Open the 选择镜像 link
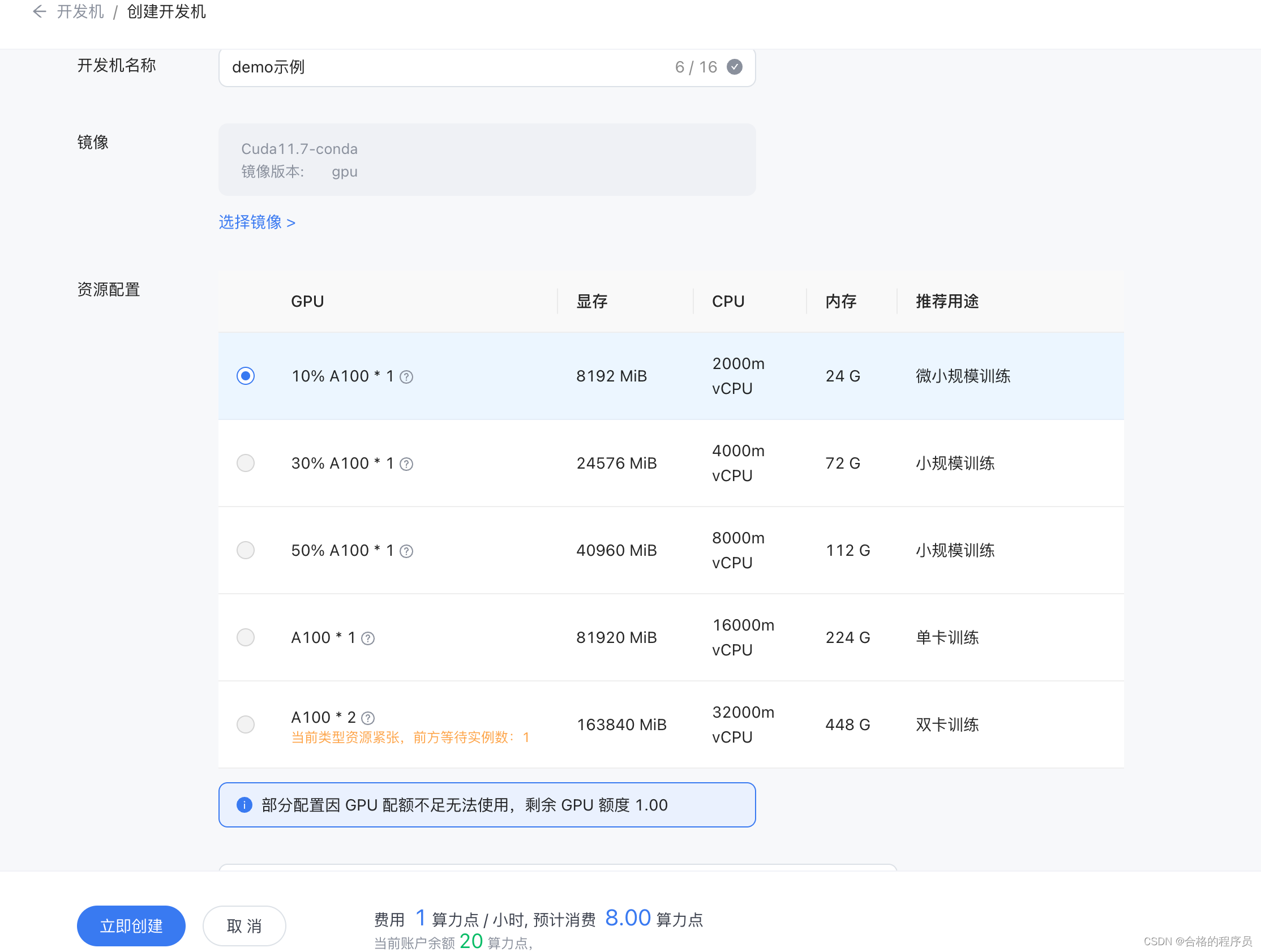This screenshot has width=1261, height=952. click(x=256, y=222)
